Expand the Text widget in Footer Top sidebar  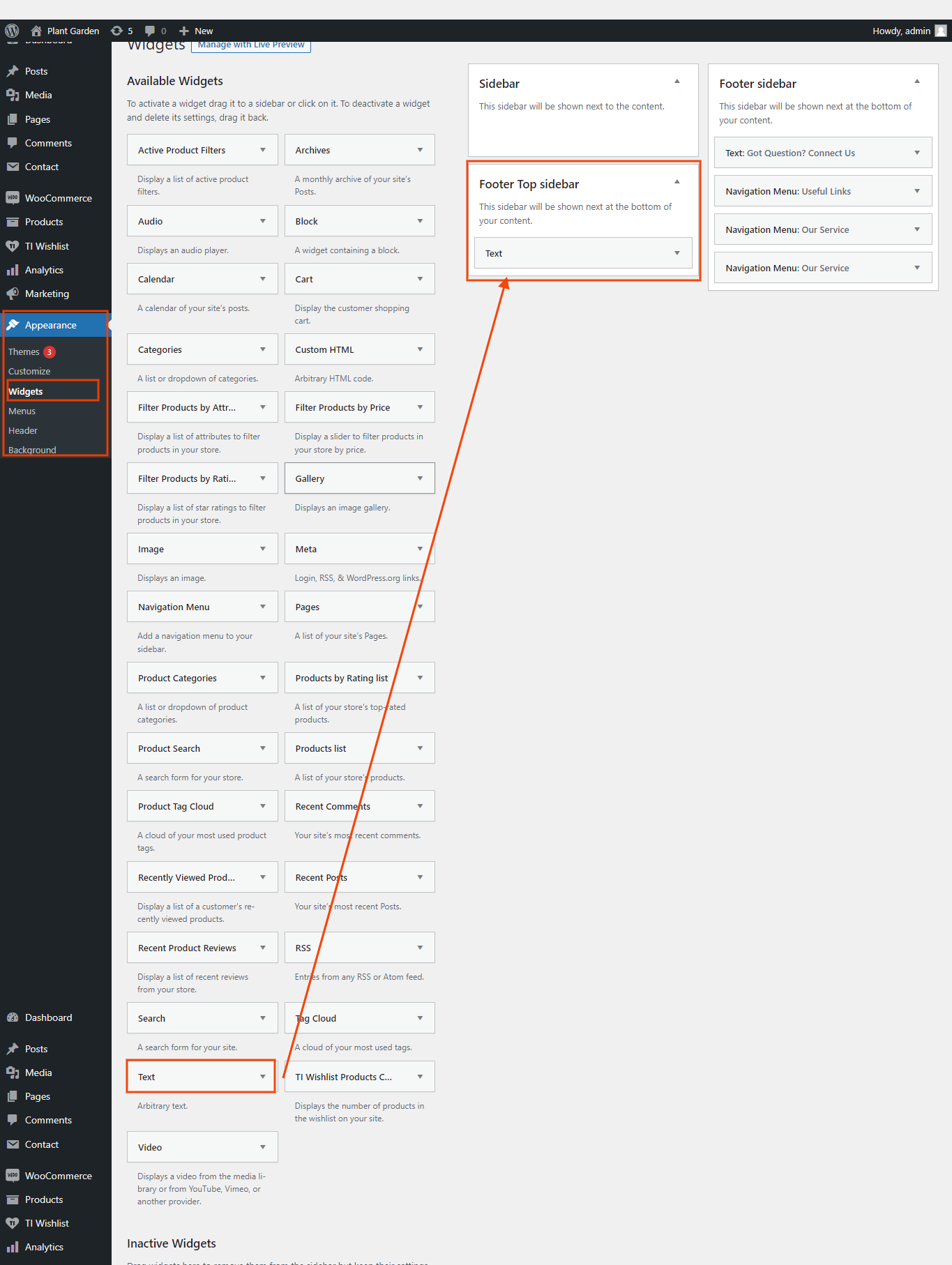point(677,253)
